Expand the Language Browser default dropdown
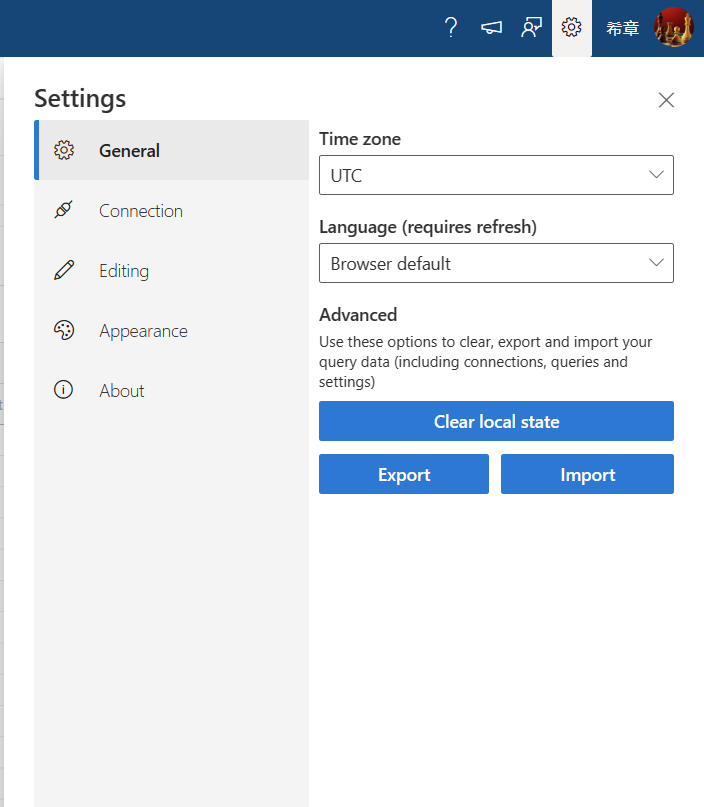Screen dimensions: 704x807 pos(496,263)
